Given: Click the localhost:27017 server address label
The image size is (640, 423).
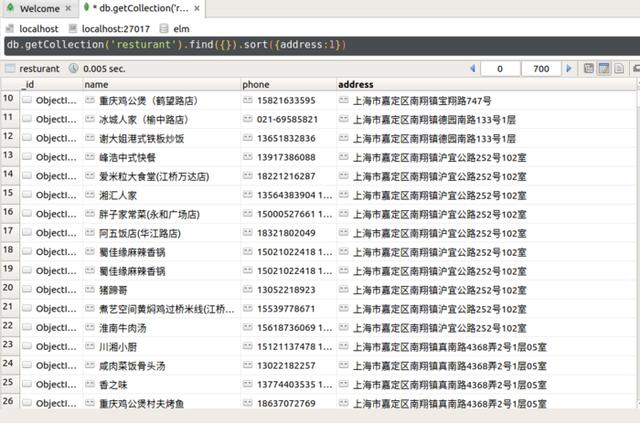Looking at the screenshot, I should pos(116,29).
